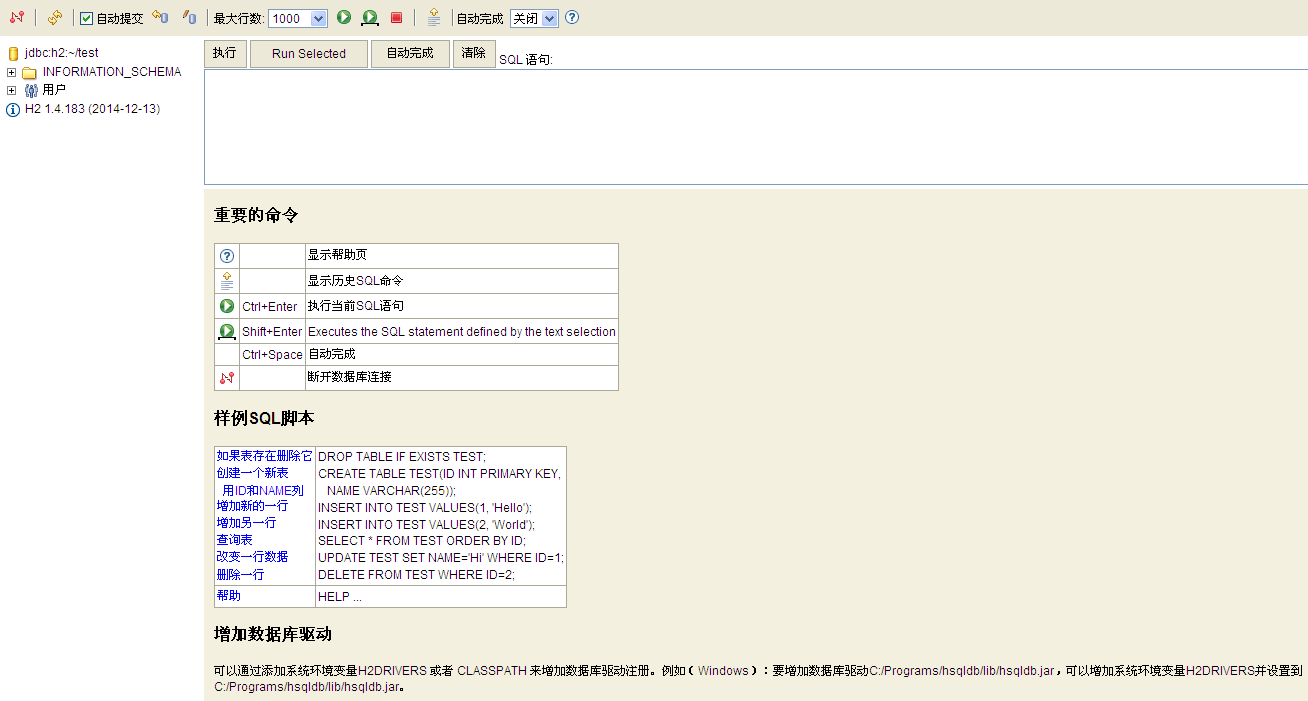
Task: Click the green run statement icon in the toolbar
Action: point(344,17)
